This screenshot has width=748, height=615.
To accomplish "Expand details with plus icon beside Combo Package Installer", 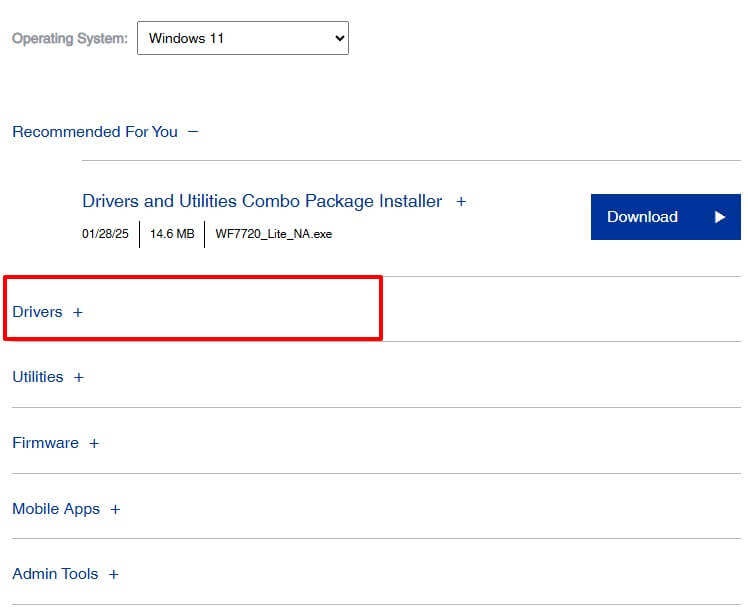I will tap(461, 201).
